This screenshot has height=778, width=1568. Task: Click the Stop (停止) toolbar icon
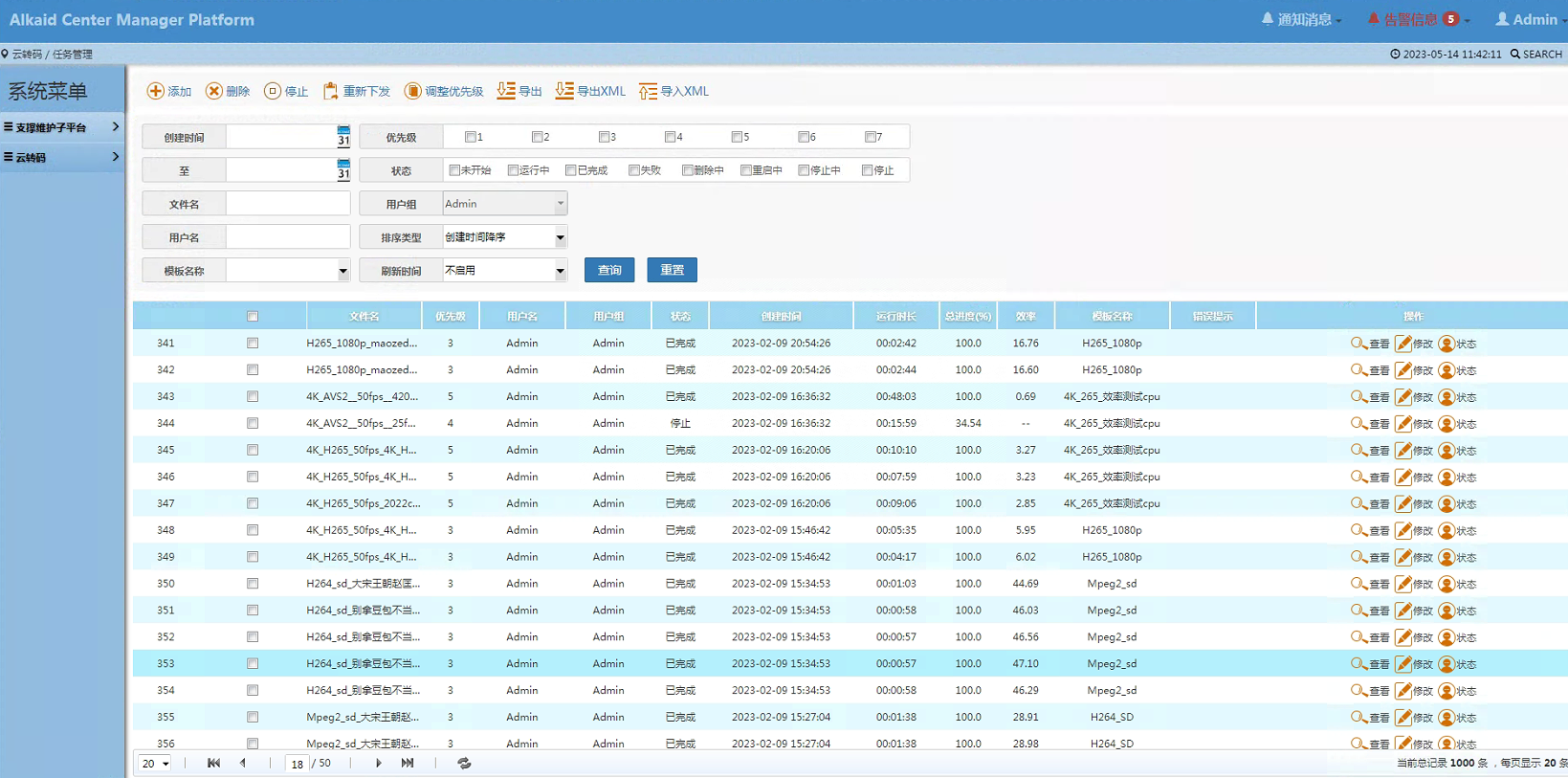[x=273, y=91]
